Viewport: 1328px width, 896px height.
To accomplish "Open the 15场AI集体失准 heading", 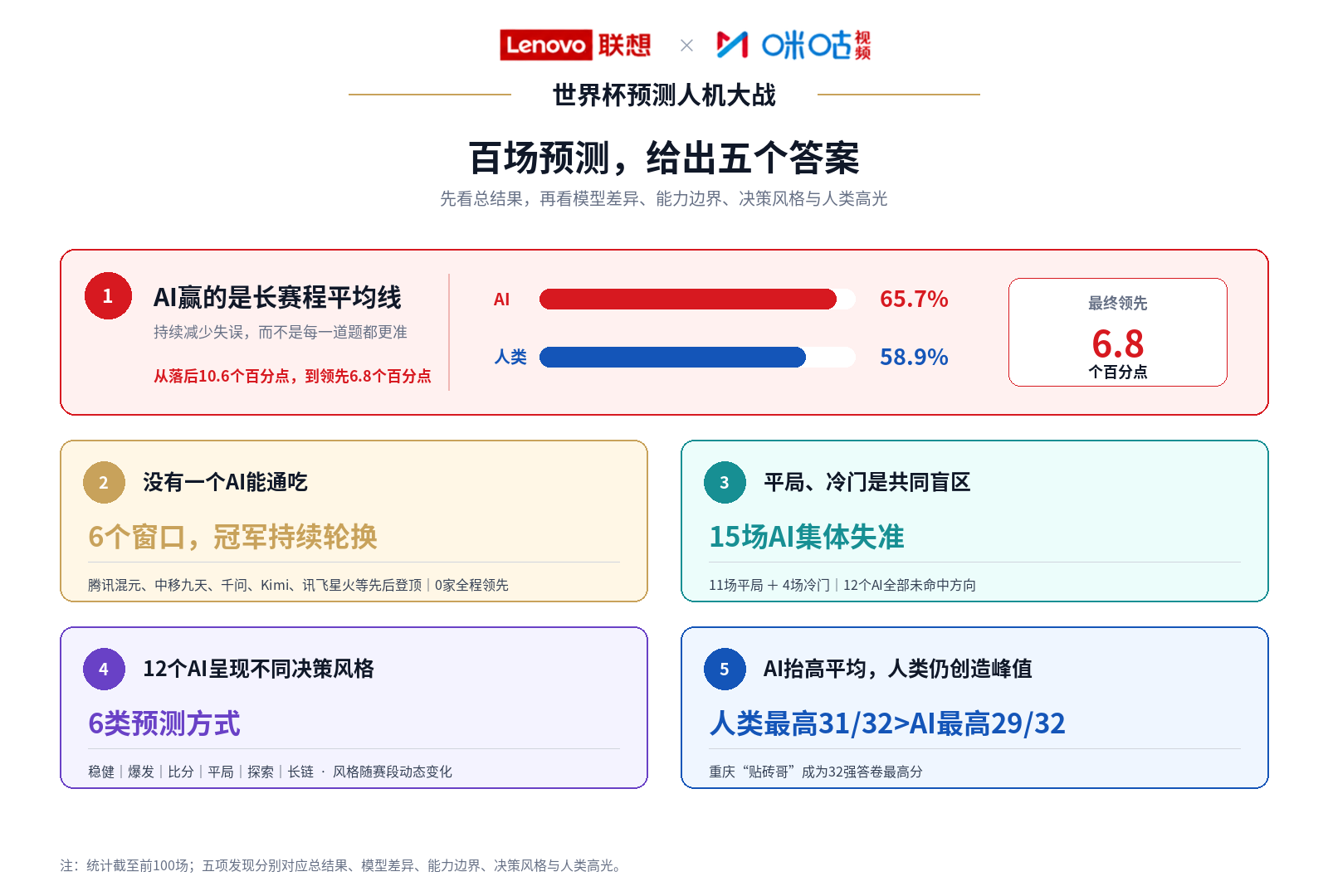I will 806,537.
